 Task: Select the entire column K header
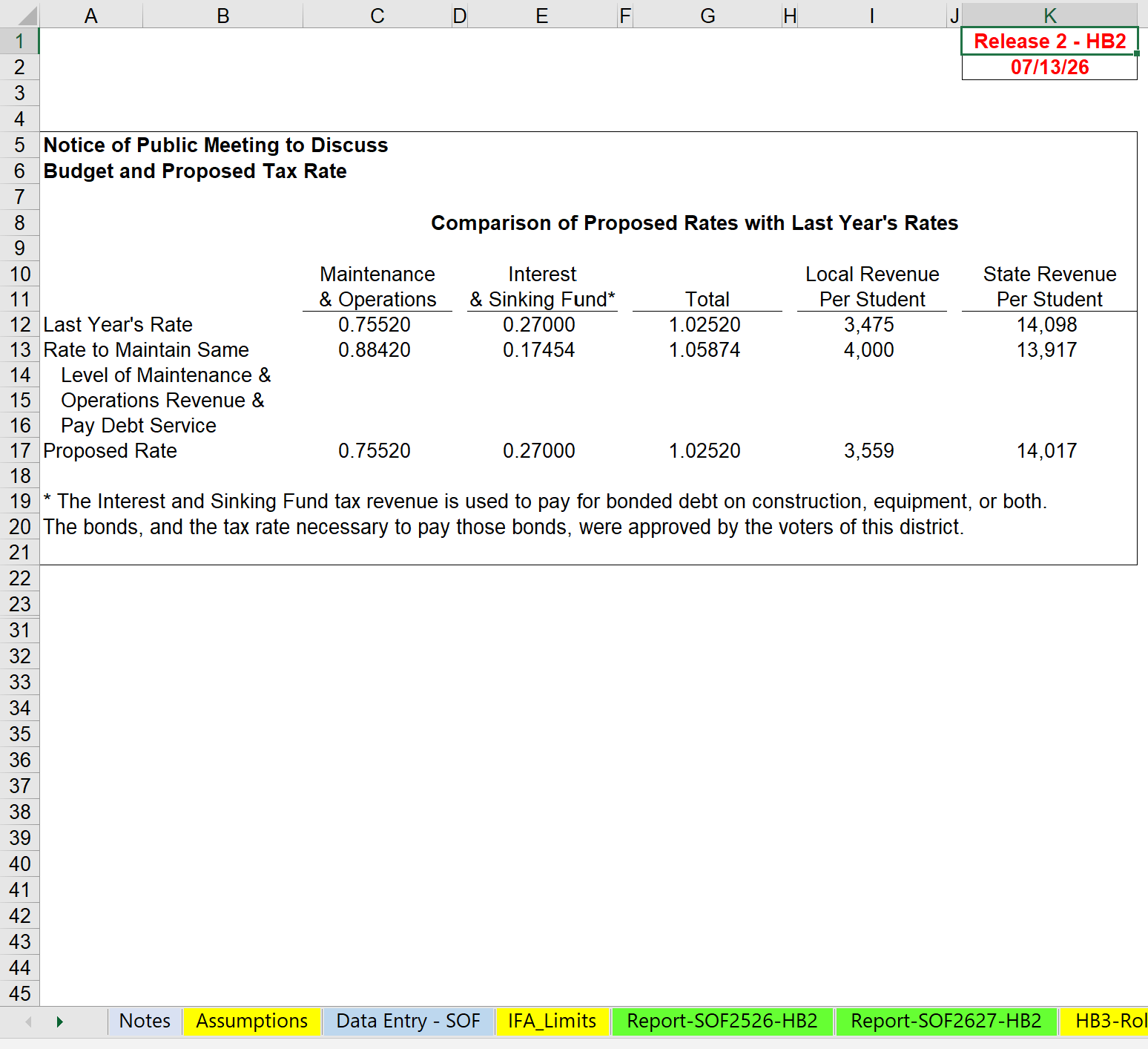click(x=1049, y=16)
